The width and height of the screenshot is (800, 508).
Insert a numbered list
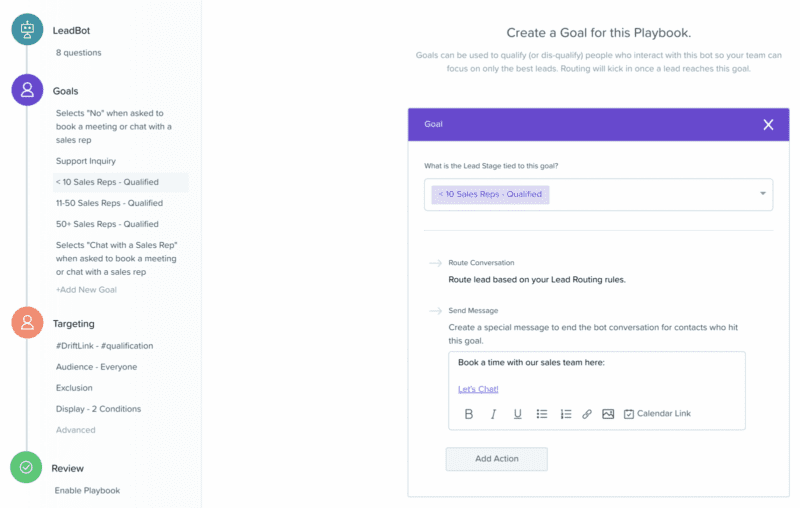coord(566,414)
